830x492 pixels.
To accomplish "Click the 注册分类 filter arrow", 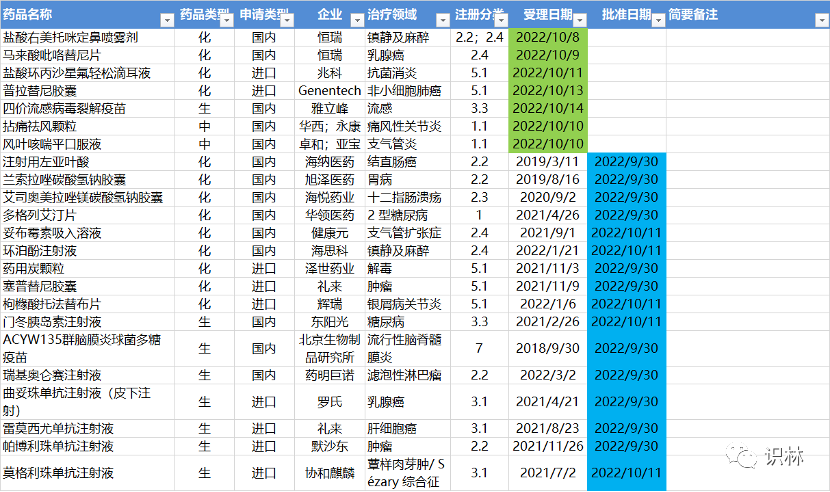I will point(500,19).
